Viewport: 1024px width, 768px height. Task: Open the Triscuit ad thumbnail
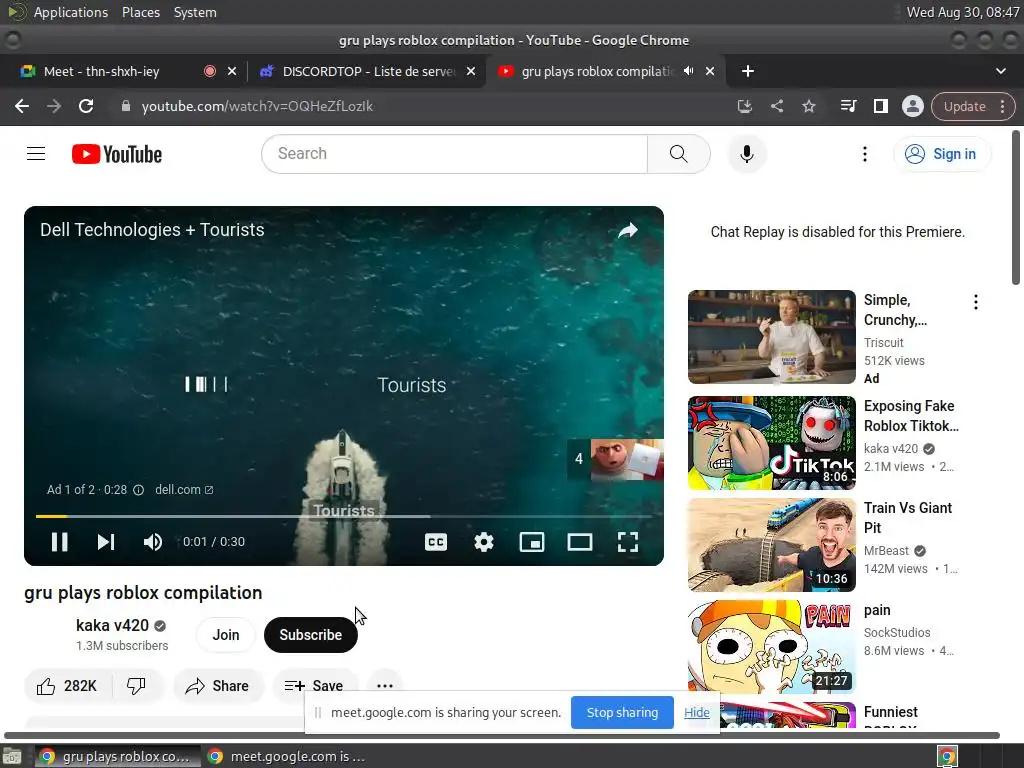point(771,337)
